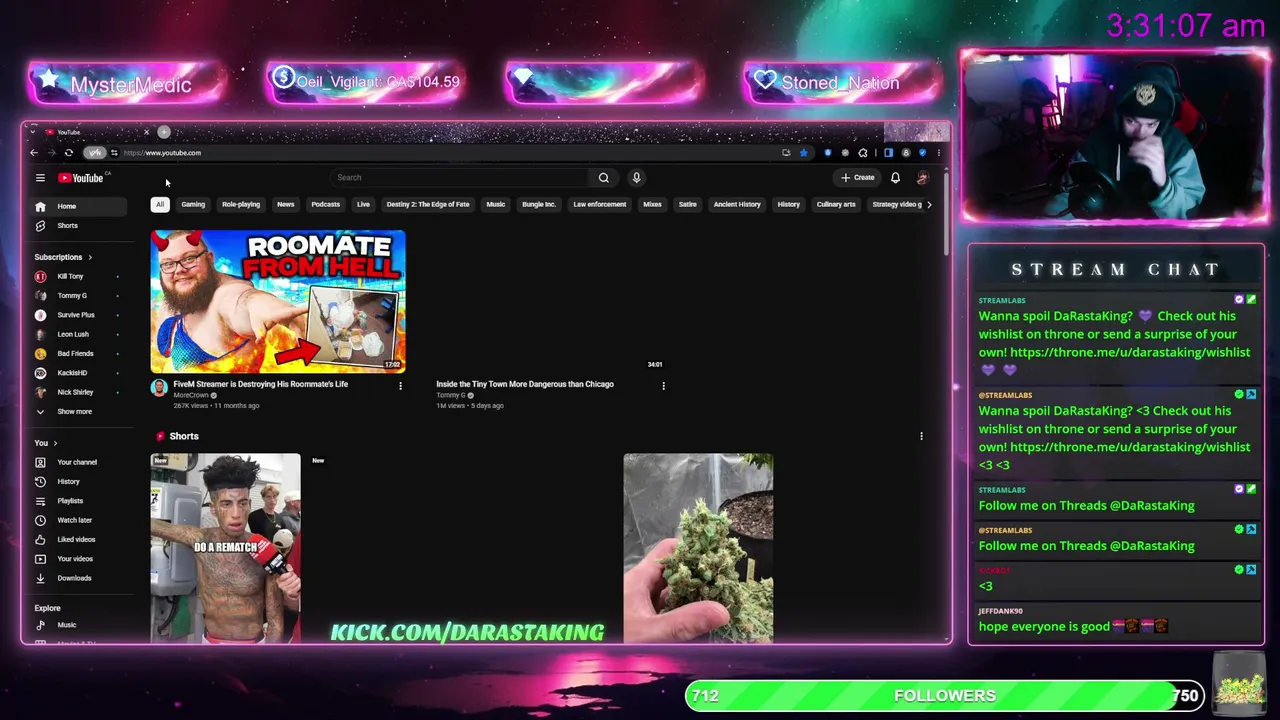Select the Bungie Inc. filter chip
The image size is (1280, 720).
point(539,205)
